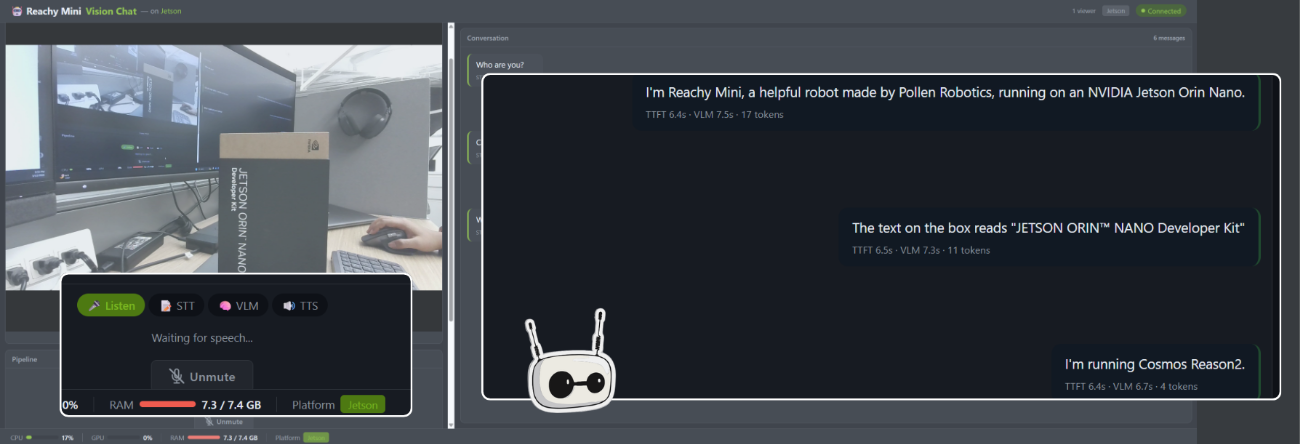Viewport: 1300px width, 444px height.
Task: Click the 'TTFT 6.4s · VLM 7.5s · 17 tokens' stats
Action: click(x=714, y=115)
